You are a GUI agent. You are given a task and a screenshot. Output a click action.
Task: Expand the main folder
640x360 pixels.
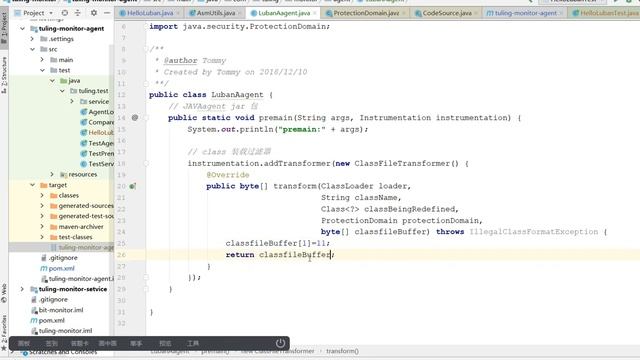pos(42,60)
